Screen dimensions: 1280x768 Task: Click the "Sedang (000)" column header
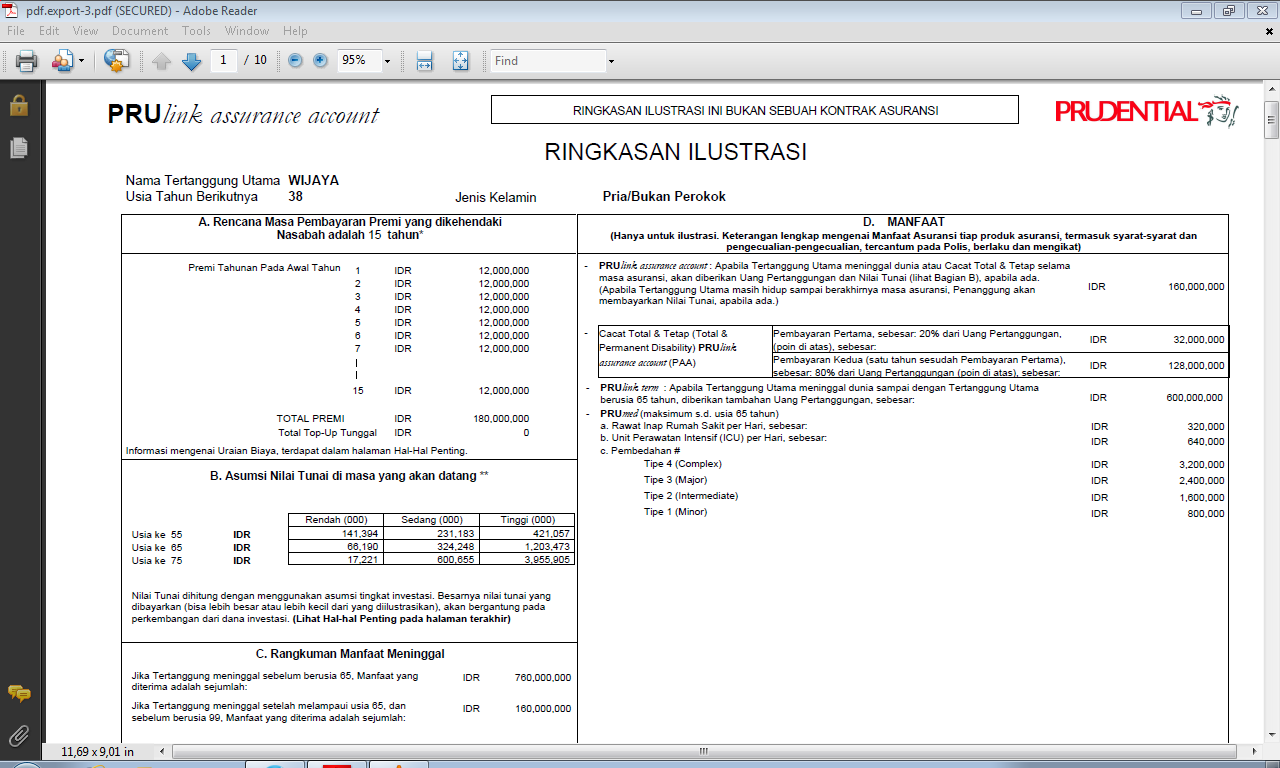(x=432, y=520)
